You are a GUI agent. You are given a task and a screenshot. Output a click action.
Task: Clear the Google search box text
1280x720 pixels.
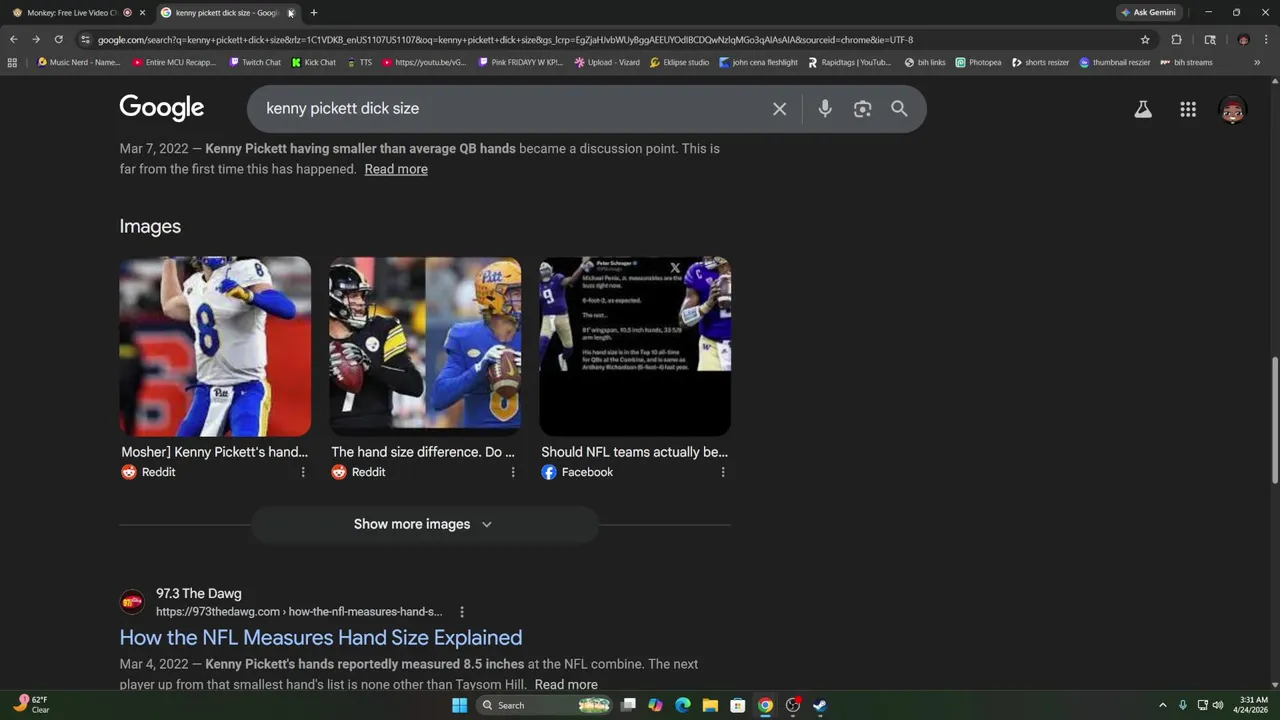pyautogui.click(x=779, y=109)
